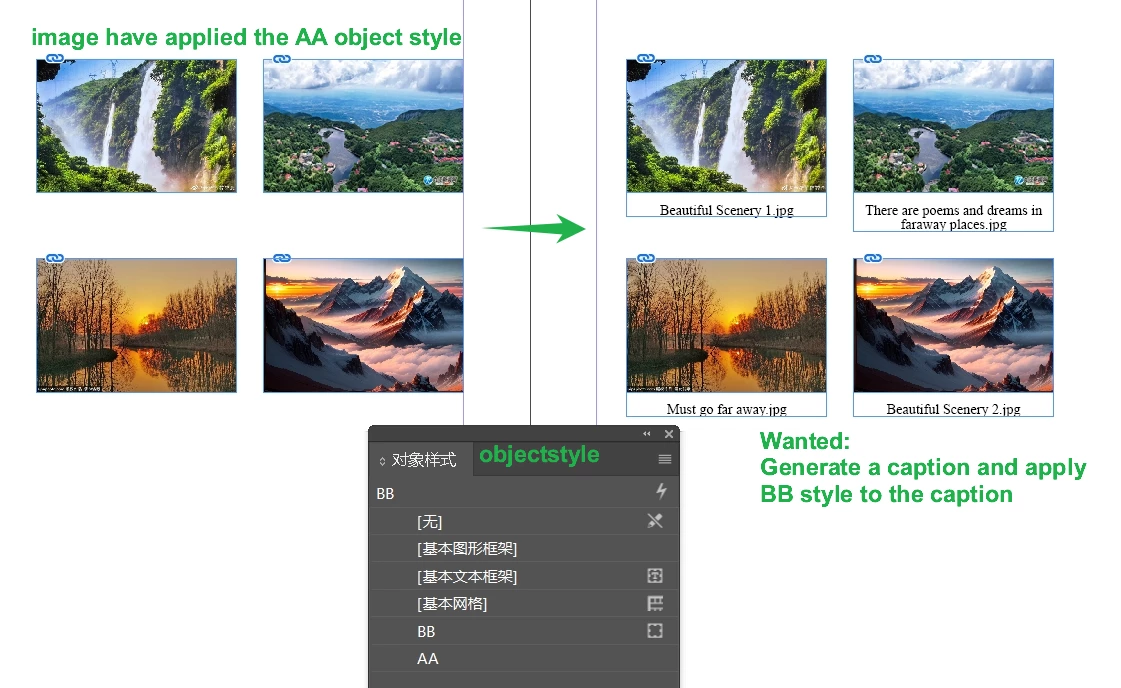Select the left sunset forest image frame
Image resolution: width=1121 pixels, height=688 pixels.
tap(137, 325)
